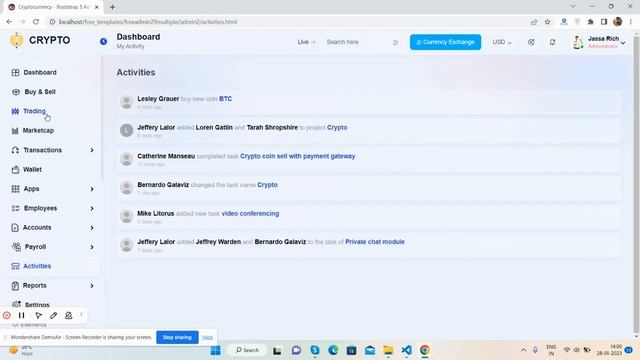The height and width of the screenshot is (360, 640).
Task: Open Chrome extensions puzzle icon
Action: [590, 22]
